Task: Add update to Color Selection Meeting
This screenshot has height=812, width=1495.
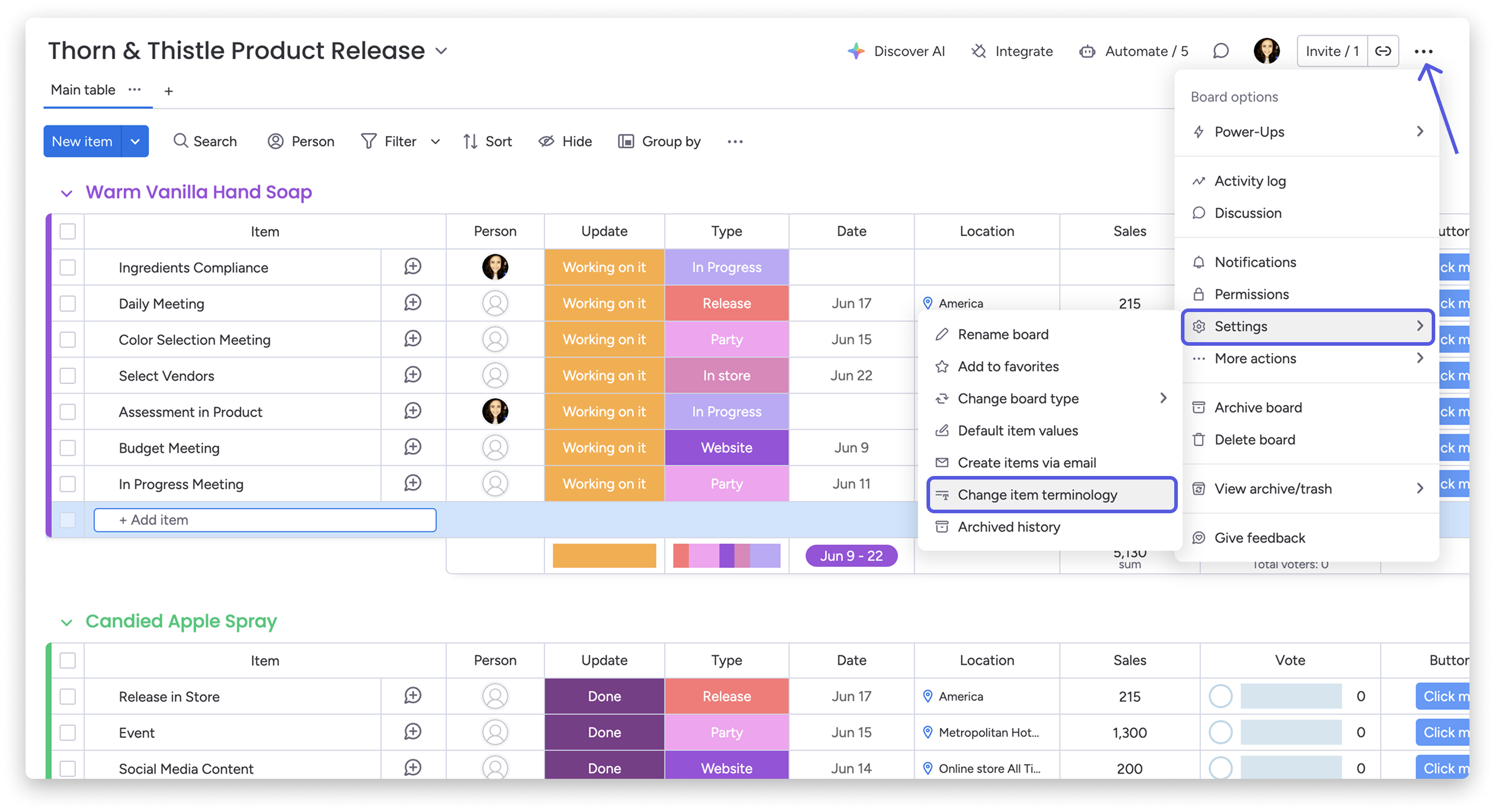Action: [413, 339]
